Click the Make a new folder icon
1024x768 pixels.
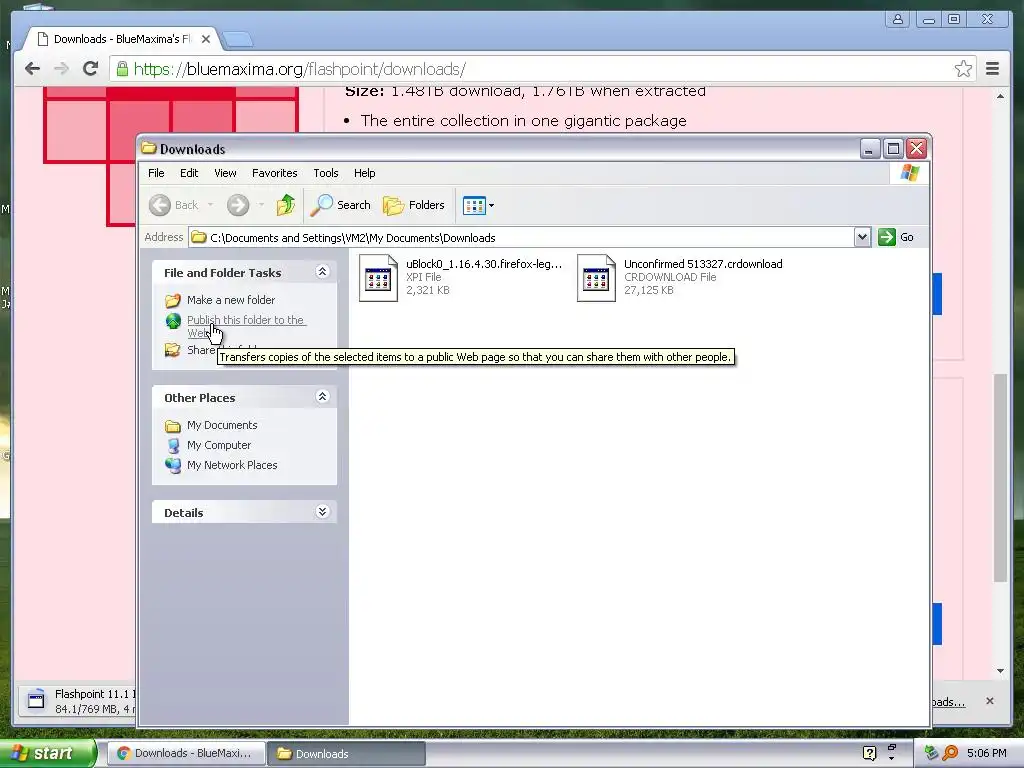(172, 300)
